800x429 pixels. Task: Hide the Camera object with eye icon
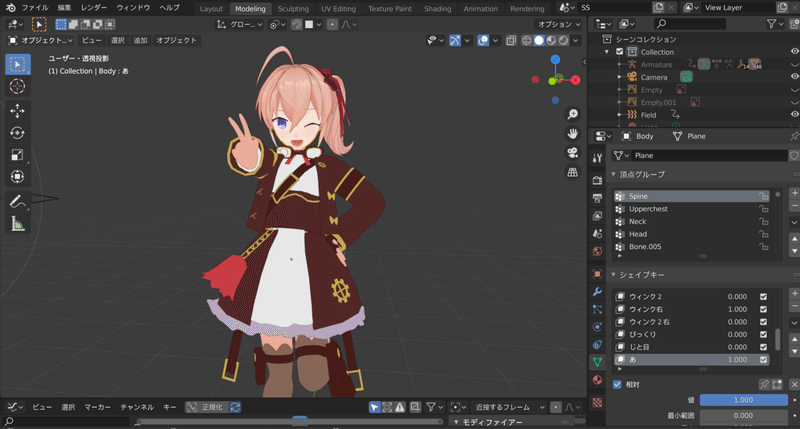coord(794,77)
